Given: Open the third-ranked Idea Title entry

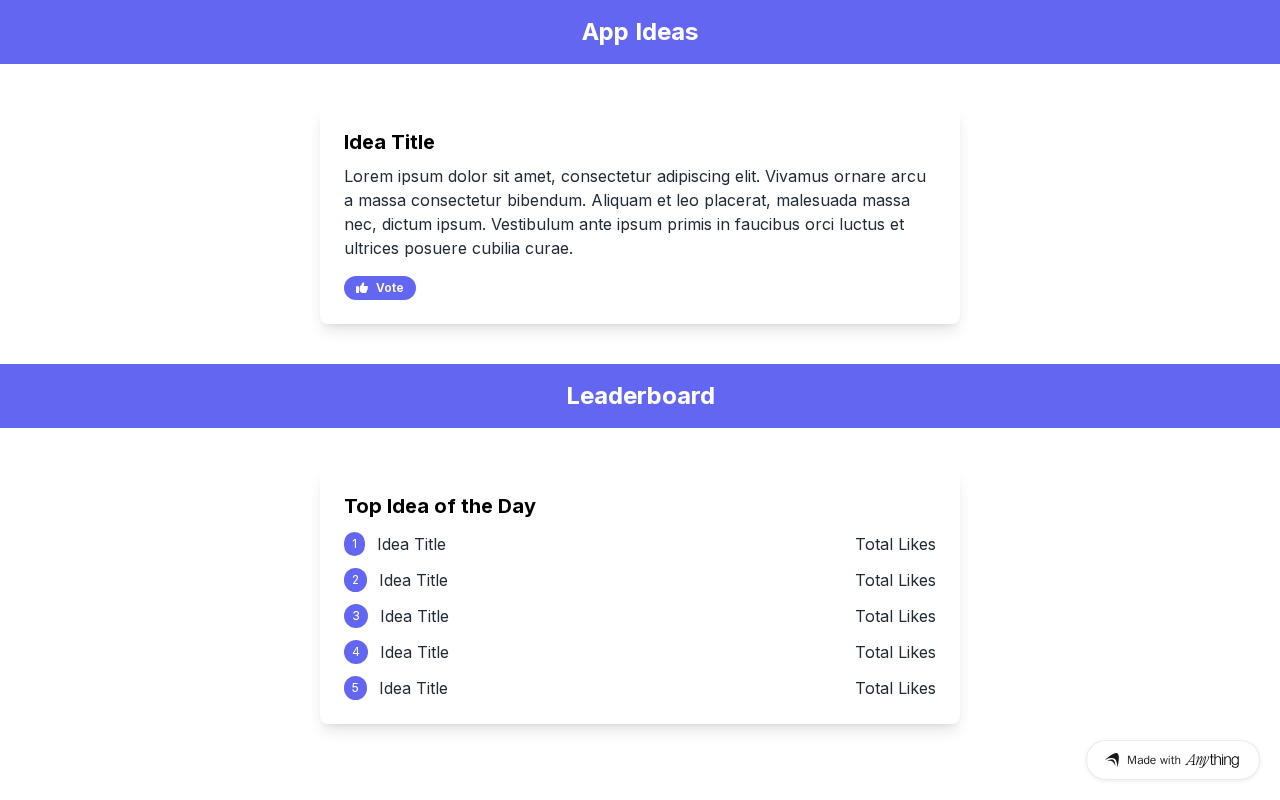Looking at the screenshot, I should click(414, 616).
